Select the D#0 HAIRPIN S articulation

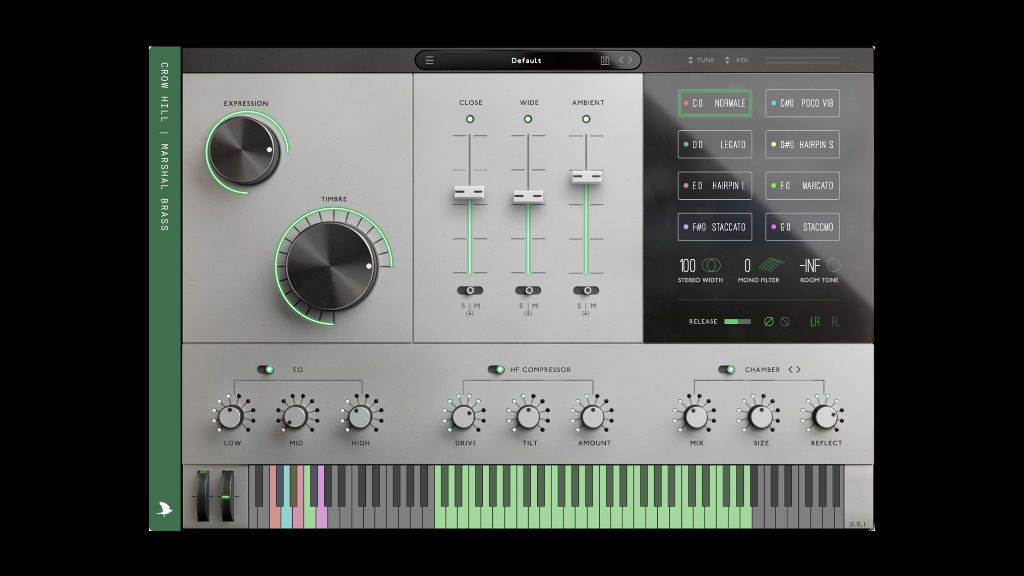803,144
